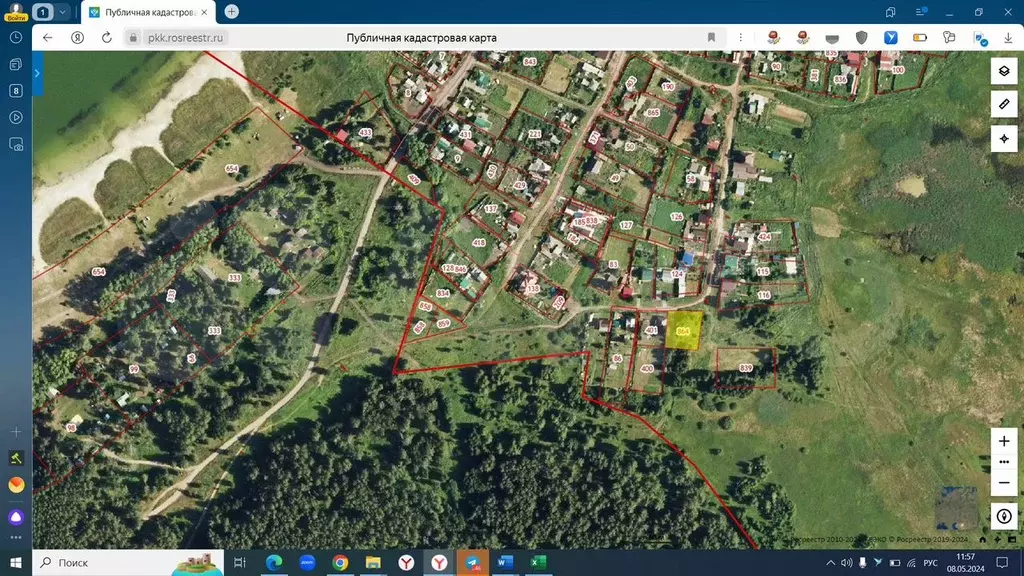
Task: Select the ruler measurement tool
Action: pos(1004,105)
